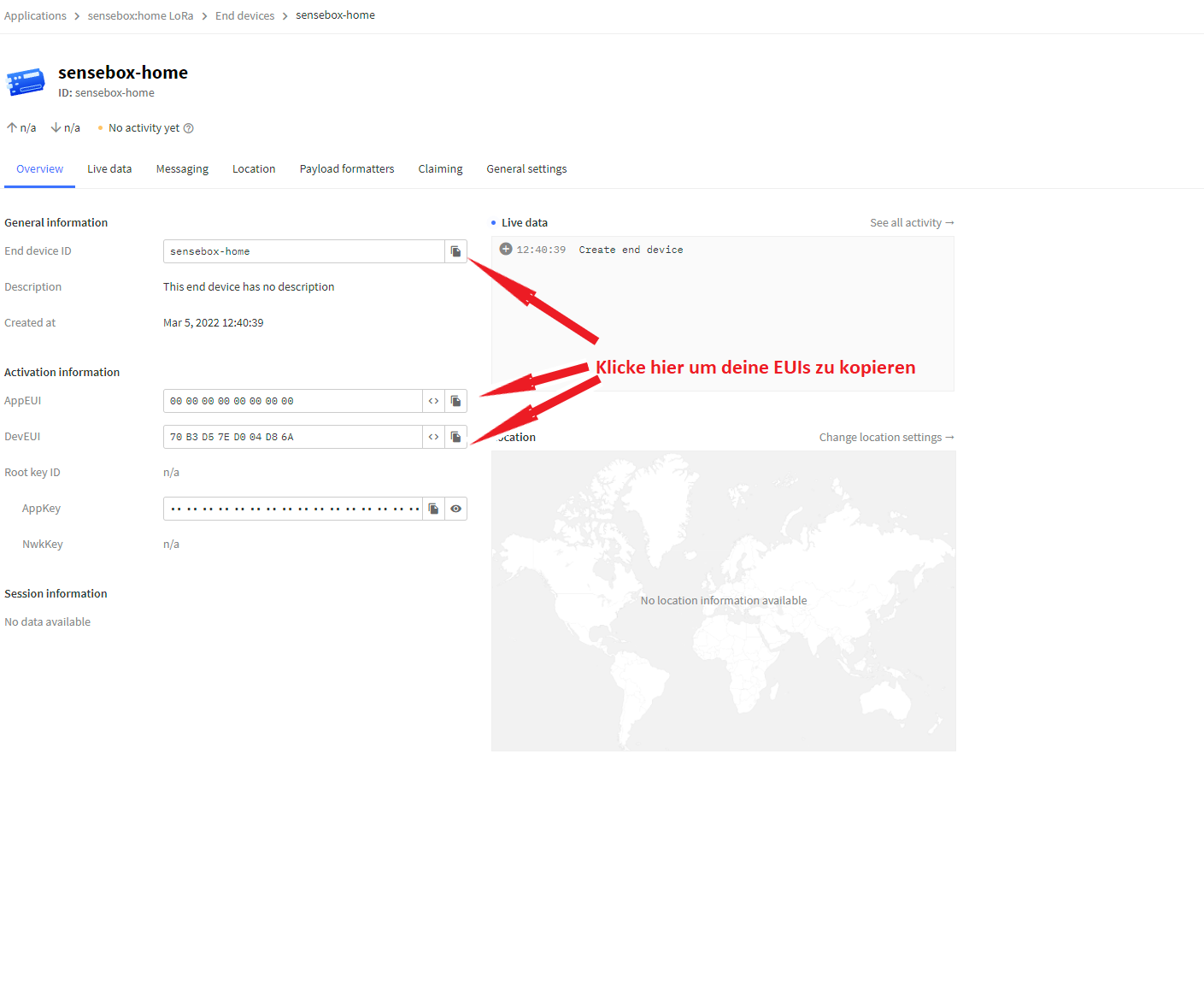Go to End devices breadcrumb

coord(244,16)
